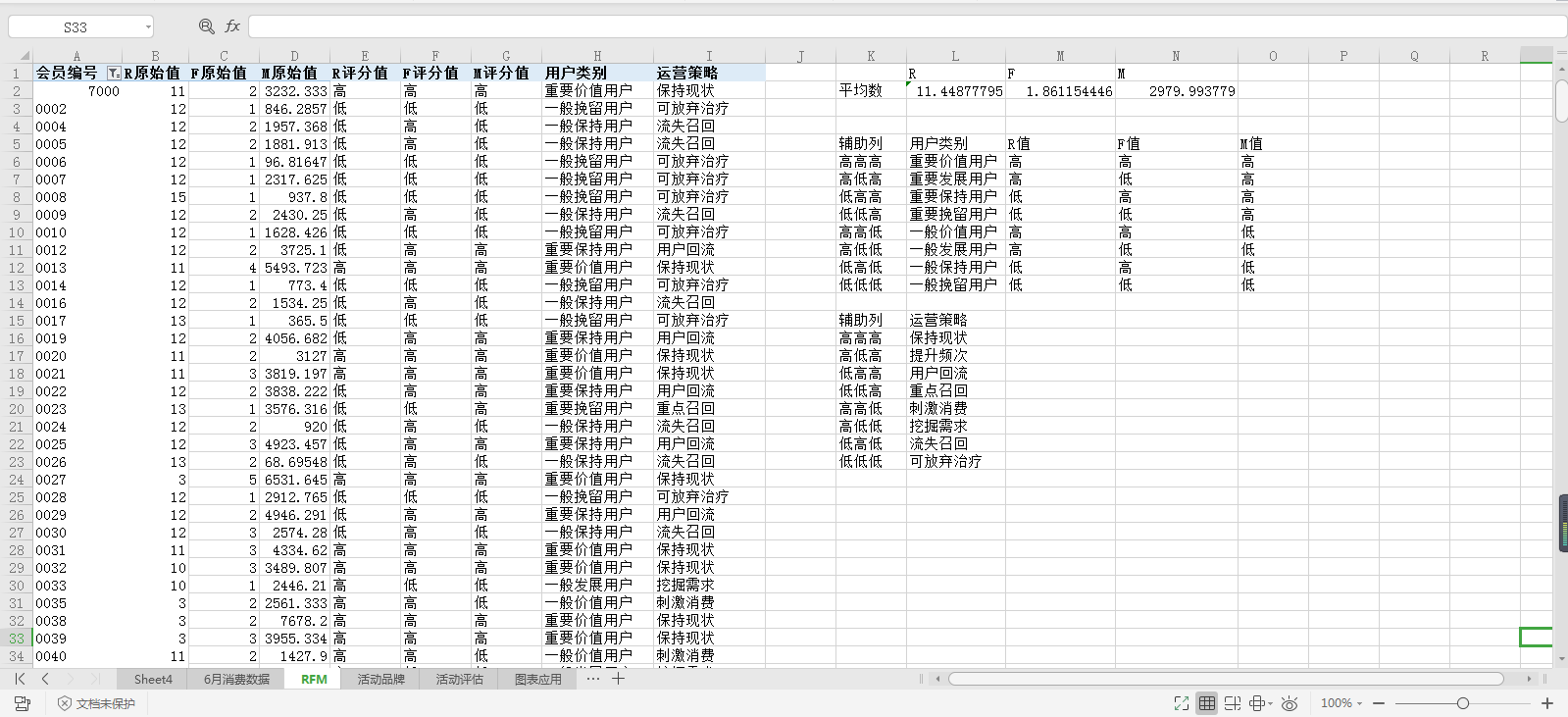Select row 33 header
Screen dimensions: 1568x717
(17, 639)
